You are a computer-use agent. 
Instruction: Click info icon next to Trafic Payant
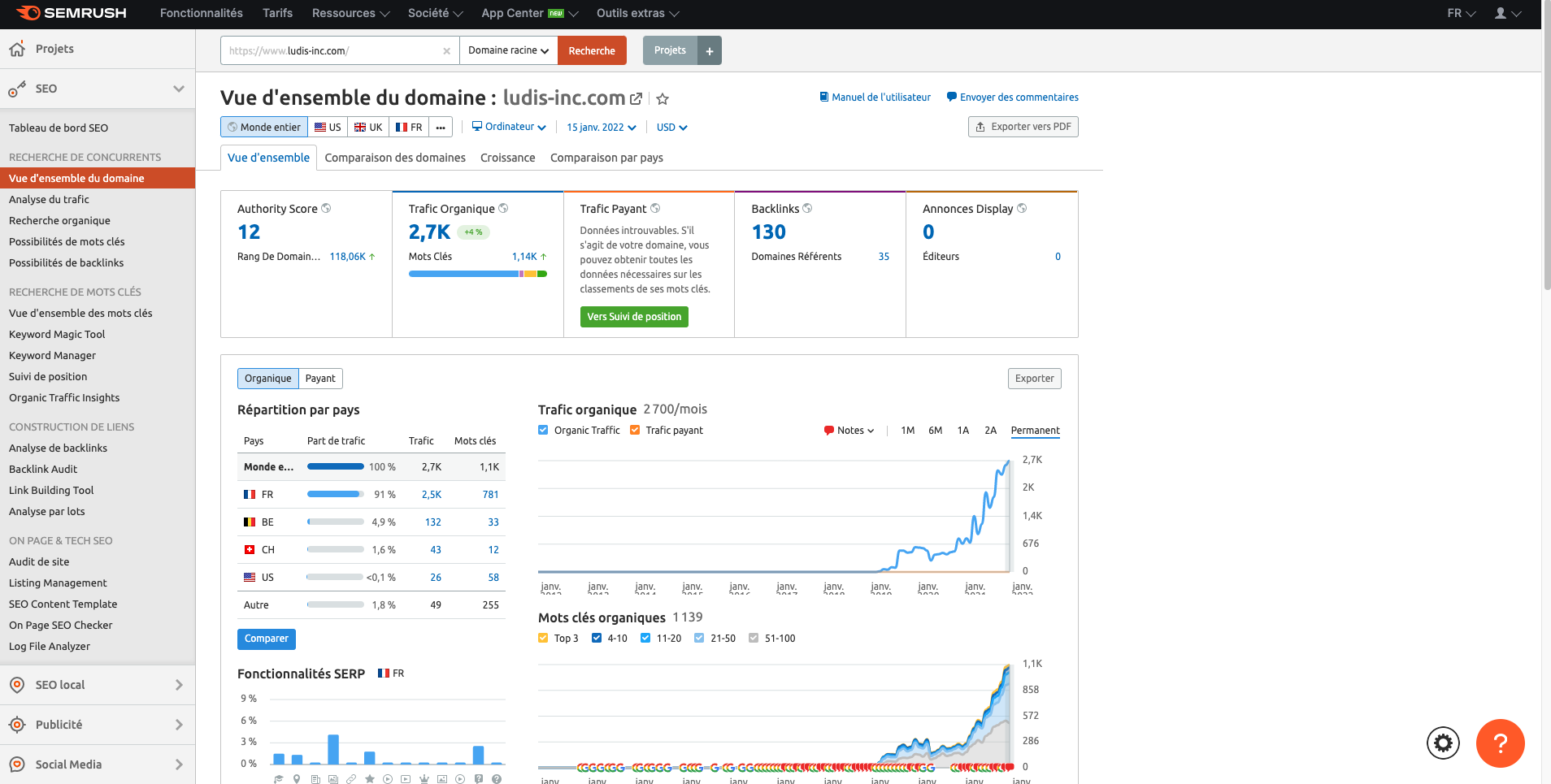tap(655, 209)
